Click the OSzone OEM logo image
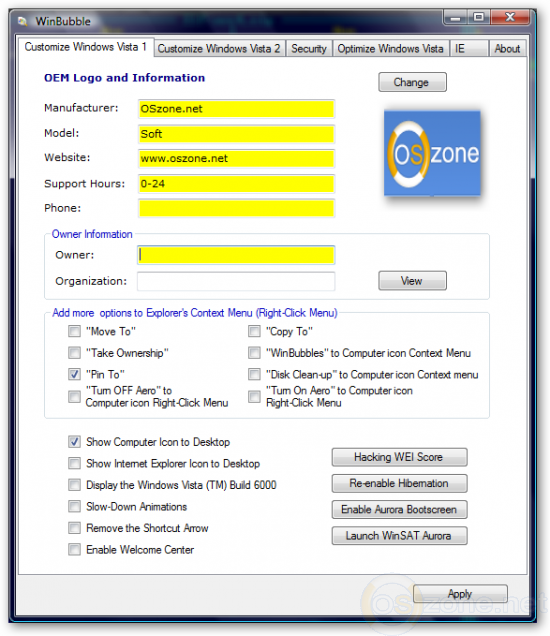The height and width of the screenshot is (636, 550). [x=432, y=153]
